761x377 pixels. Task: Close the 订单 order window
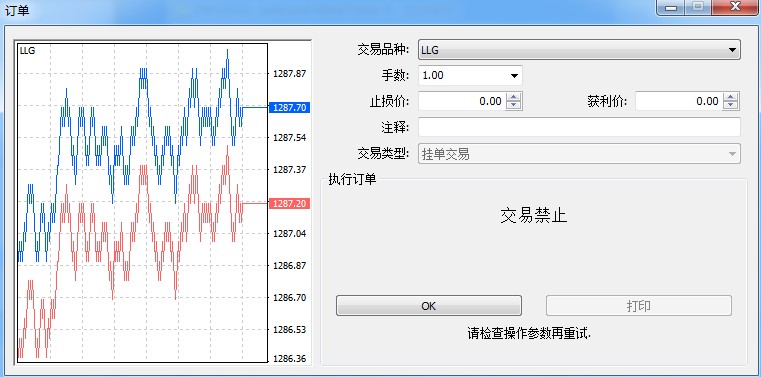click(x=735, y=7)
